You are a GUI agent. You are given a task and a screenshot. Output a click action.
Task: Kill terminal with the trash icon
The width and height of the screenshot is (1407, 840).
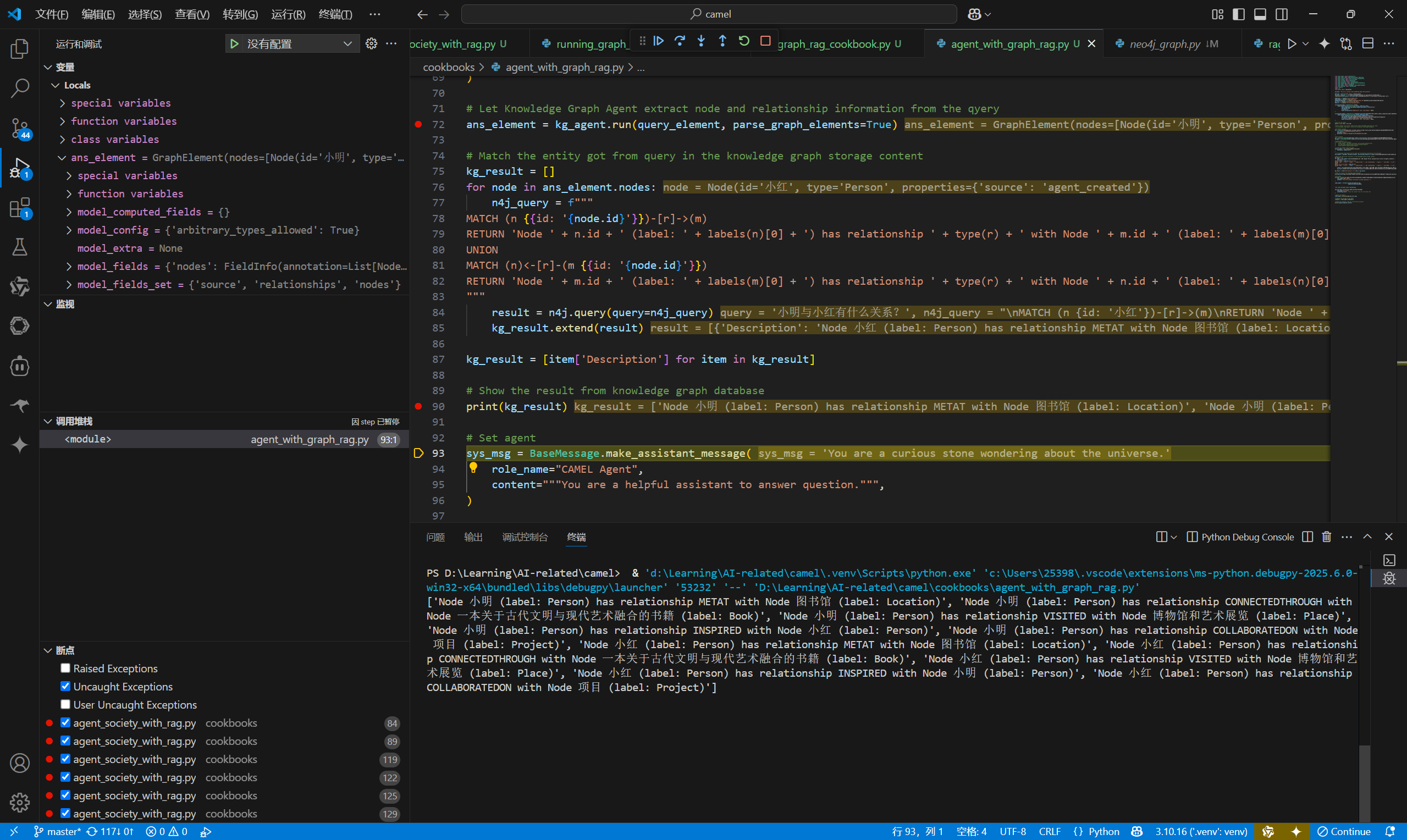click(x=1326, y=537)
